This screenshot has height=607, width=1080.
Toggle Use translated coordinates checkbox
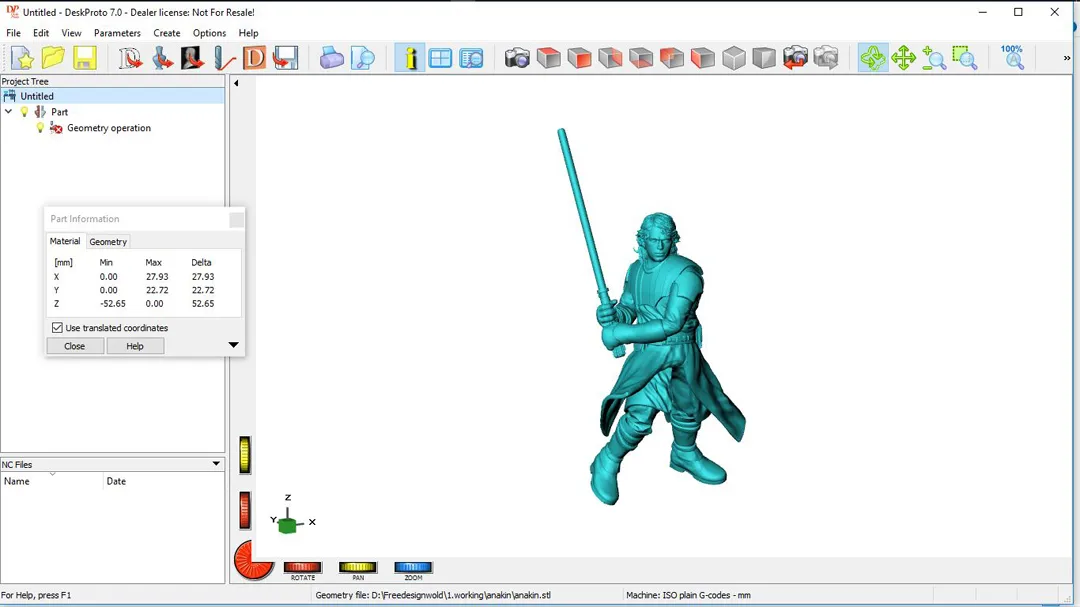[57, 328]
